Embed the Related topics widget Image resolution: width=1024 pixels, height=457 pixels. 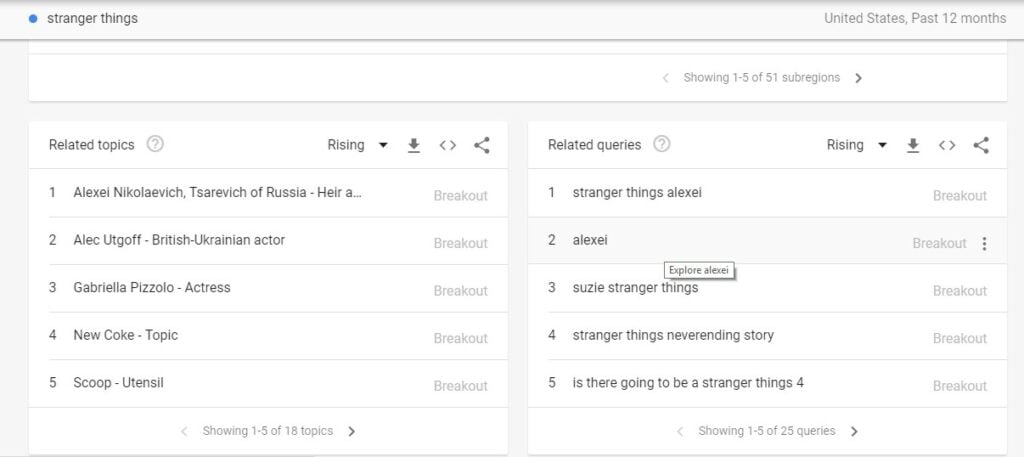447,145
